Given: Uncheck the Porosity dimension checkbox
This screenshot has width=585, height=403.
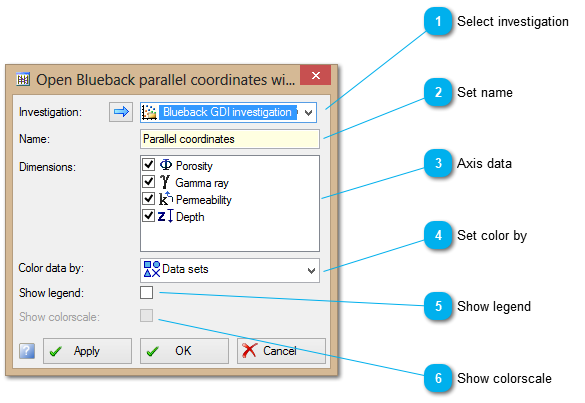Looking at the screenshot, I should click(148, 164).
